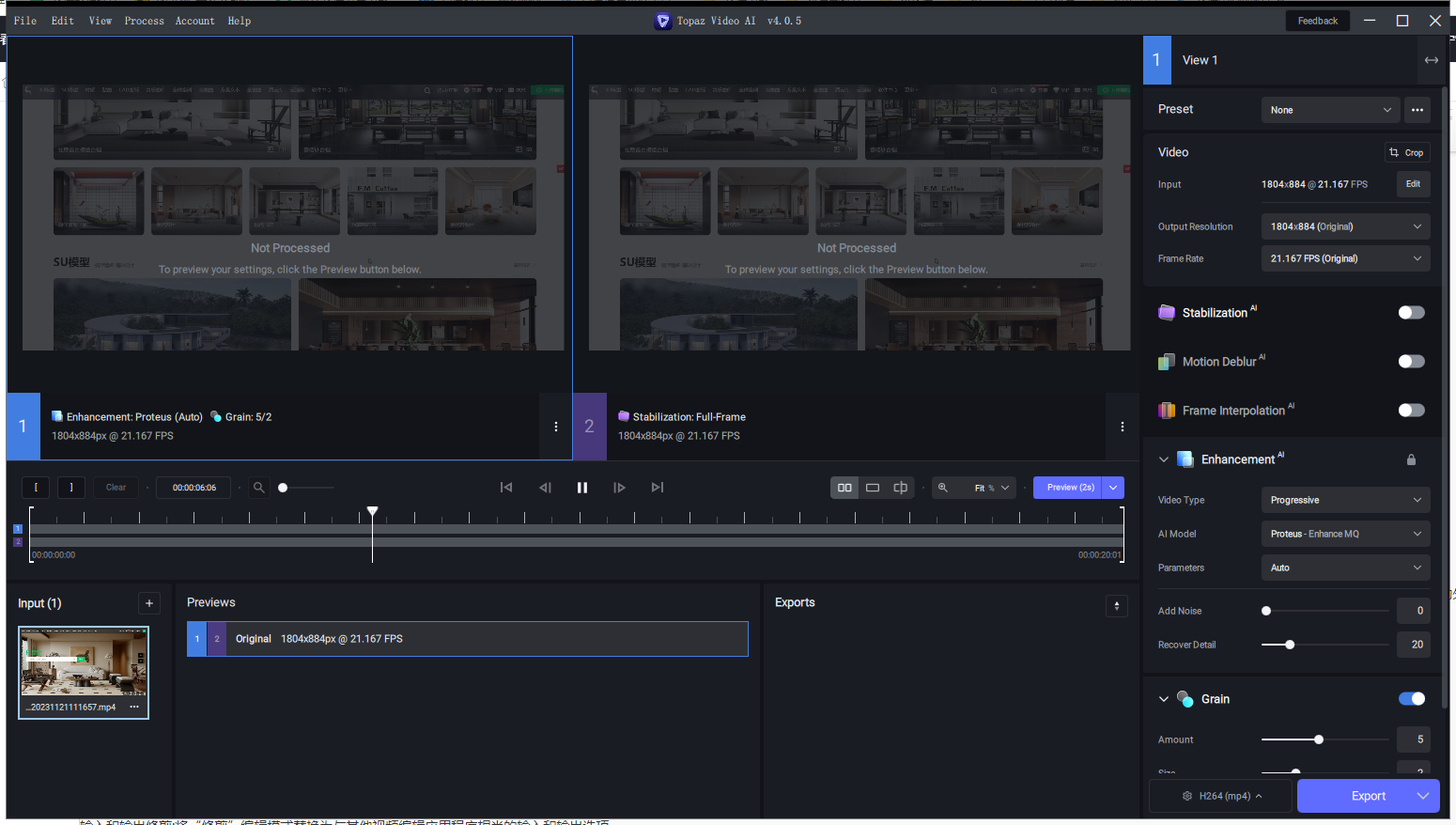Image resolution: width=1456 pixels, height=825 pixels.
Task: Collapse the Grain section
Action: (1164, 699)
